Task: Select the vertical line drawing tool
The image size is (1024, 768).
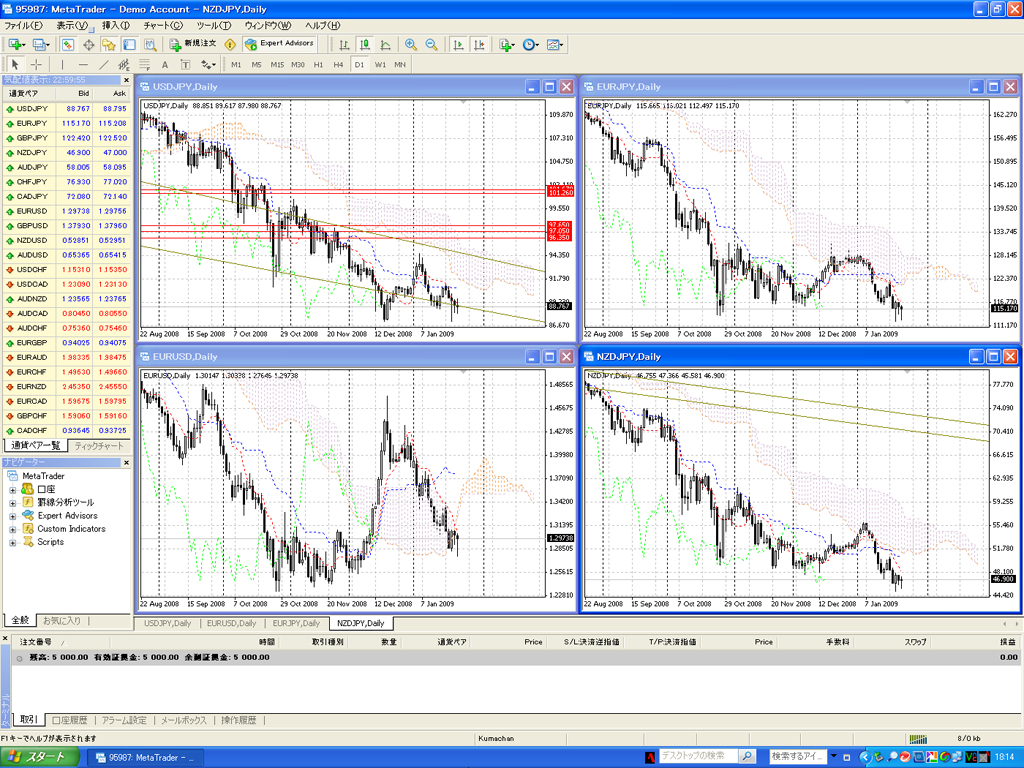Action: pyautogui.click(x=61, y=64)
